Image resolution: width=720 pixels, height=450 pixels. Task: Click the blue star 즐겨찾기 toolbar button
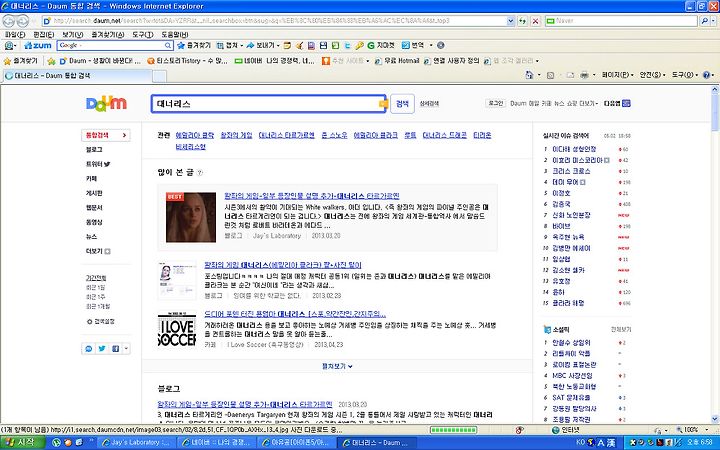pos(193,45)
